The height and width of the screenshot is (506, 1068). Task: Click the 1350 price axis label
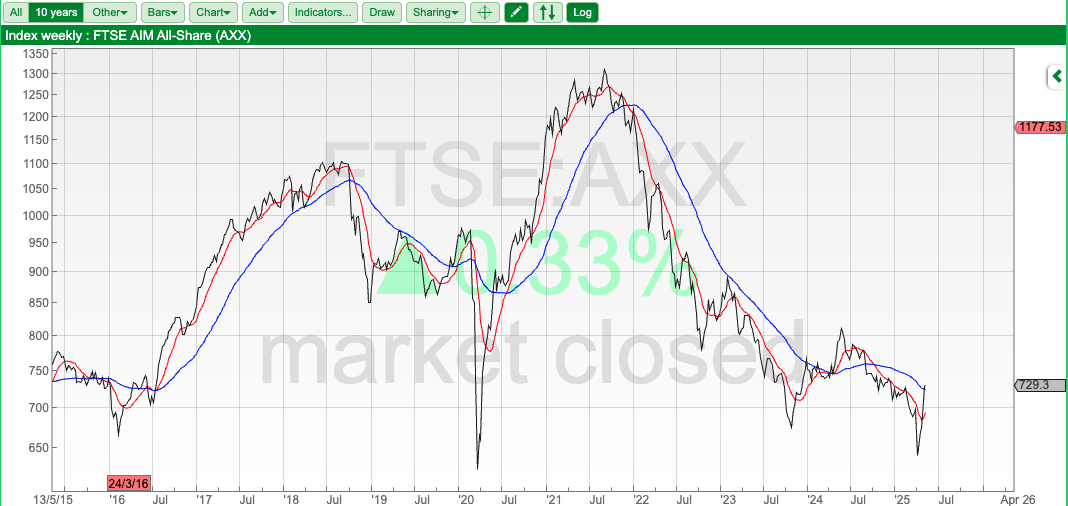pyautogui.click(x=34, y=54)
